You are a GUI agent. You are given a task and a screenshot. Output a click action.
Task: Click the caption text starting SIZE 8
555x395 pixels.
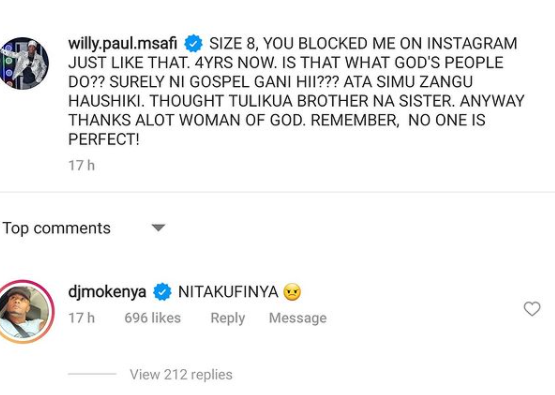point(297,91)
